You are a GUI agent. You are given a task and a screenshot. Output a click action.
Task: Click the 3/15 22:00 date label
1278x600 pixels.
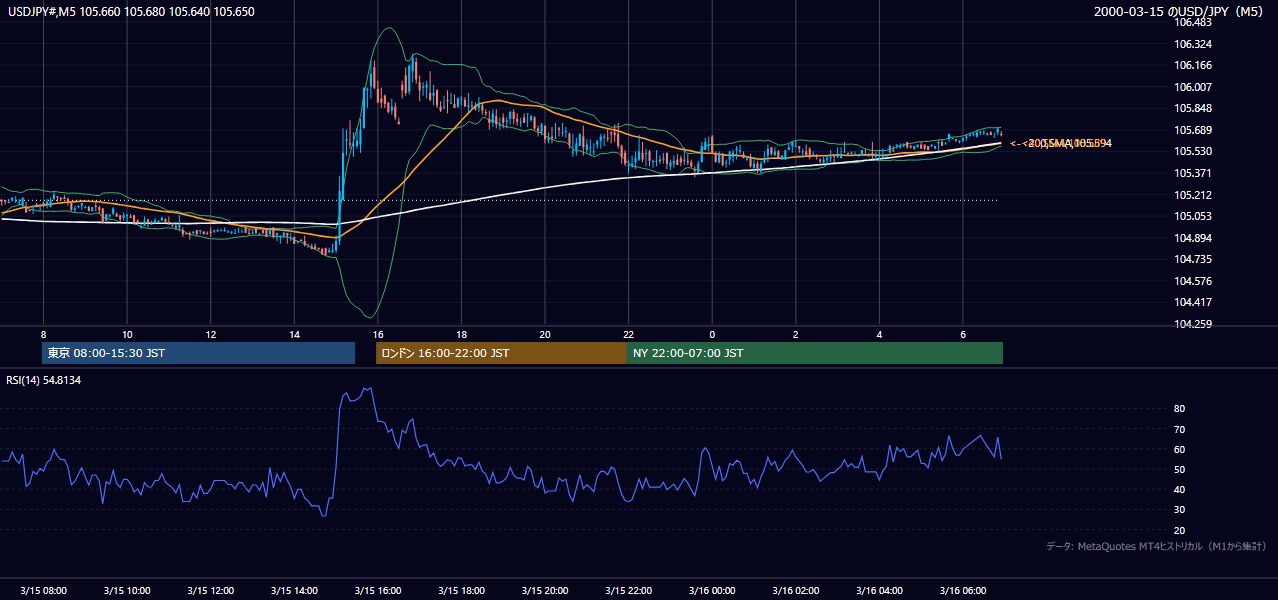628,591
